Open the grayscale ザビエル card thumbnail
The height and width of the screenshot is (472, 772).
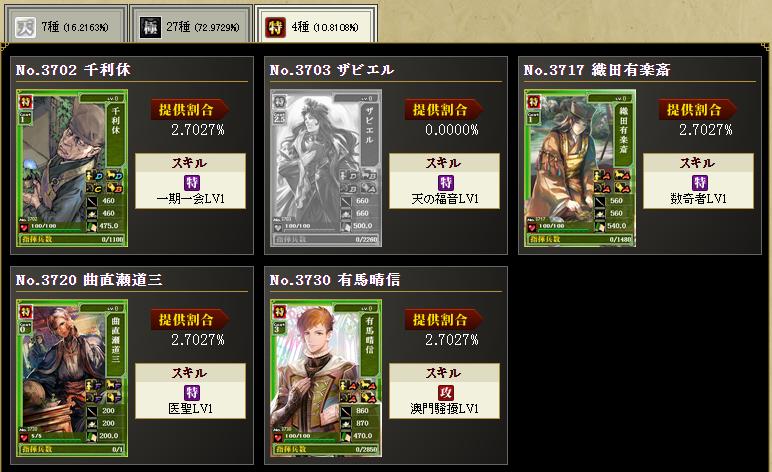pyautogui.click(x=326, y=168)
